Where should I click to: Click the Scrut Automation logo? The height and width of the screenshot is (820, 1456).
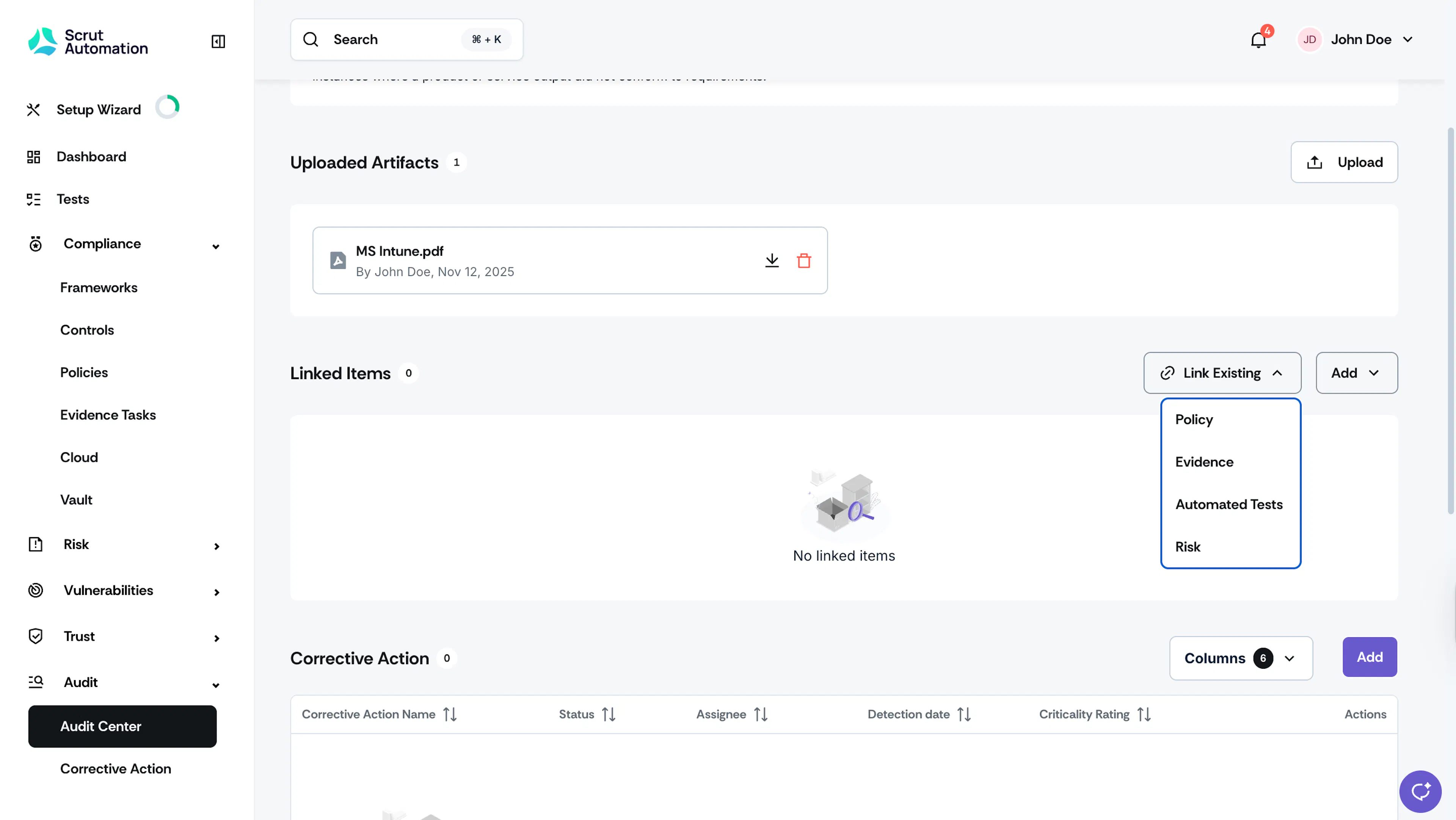88,42
